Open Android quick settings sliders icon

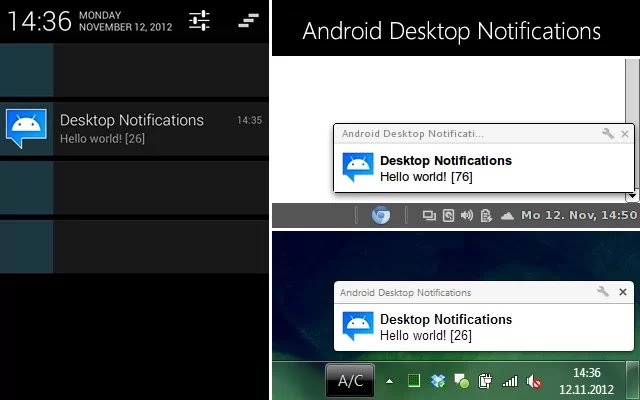pyautogui.click(x=200, y=20)
